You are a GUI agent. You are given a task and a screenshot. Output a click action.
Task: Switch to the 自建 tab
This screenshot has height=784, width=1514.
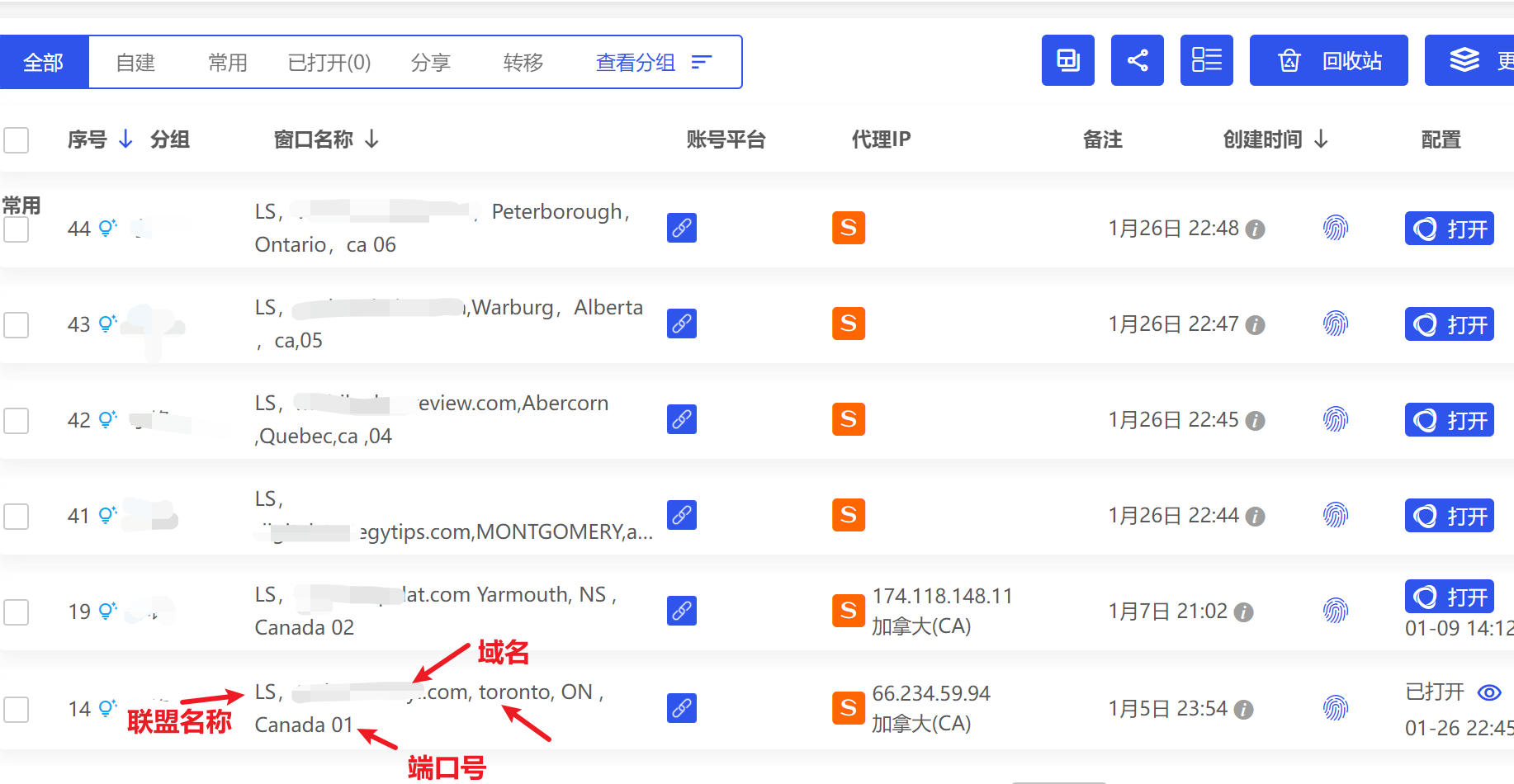coord(135,63)
